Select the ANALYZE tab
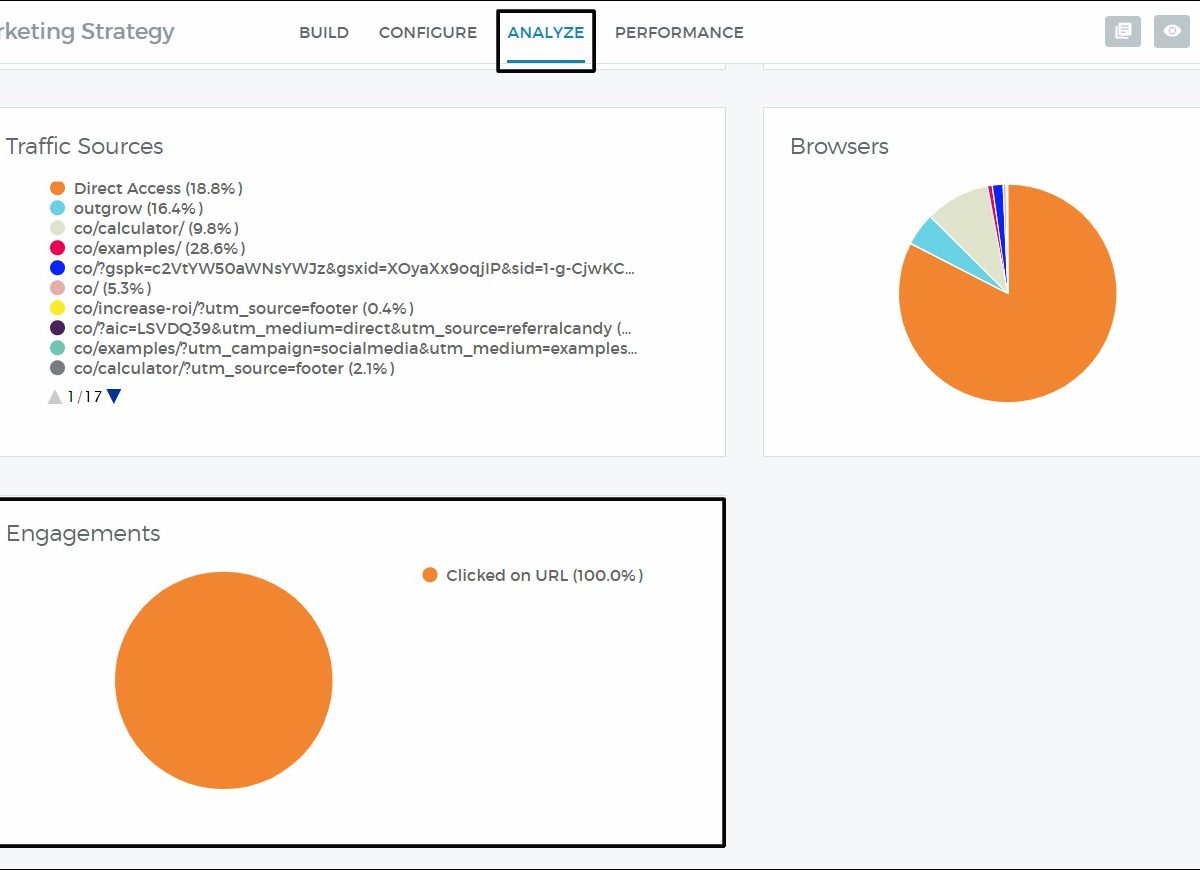The width and height of the screenshot is (1200, 870). click(545, 32)
